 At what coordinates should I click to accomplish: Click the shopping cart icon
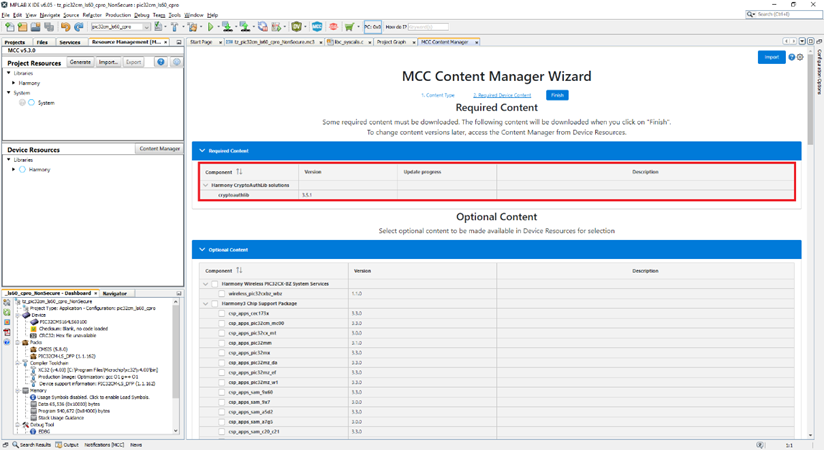tap(349, 27)
